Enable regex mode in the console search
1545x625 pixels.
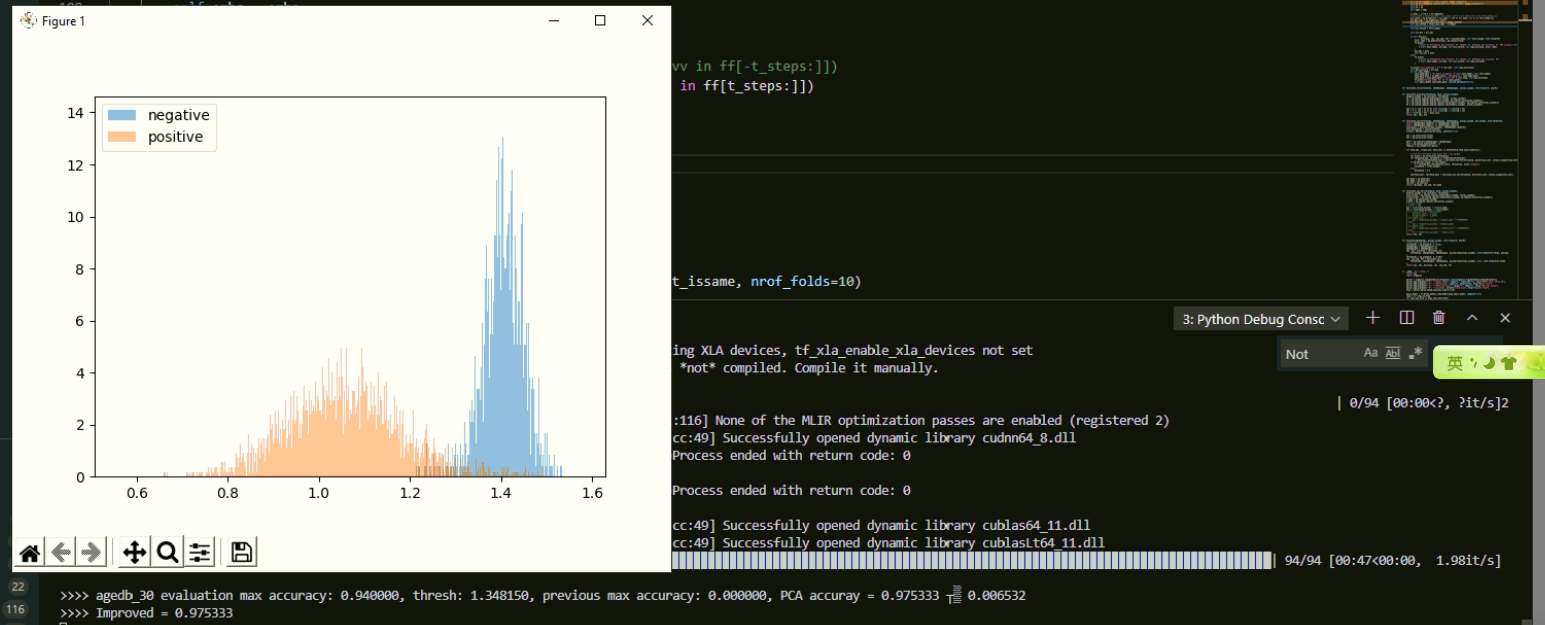pyautogui.click(x=1412, y=353)
